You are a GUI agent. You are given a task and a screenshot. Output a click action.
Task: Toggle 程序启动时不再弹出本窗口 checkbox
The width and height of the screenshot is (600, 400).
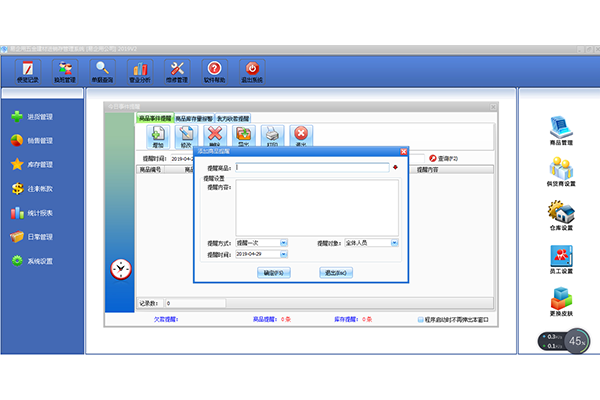click(421, 320)
